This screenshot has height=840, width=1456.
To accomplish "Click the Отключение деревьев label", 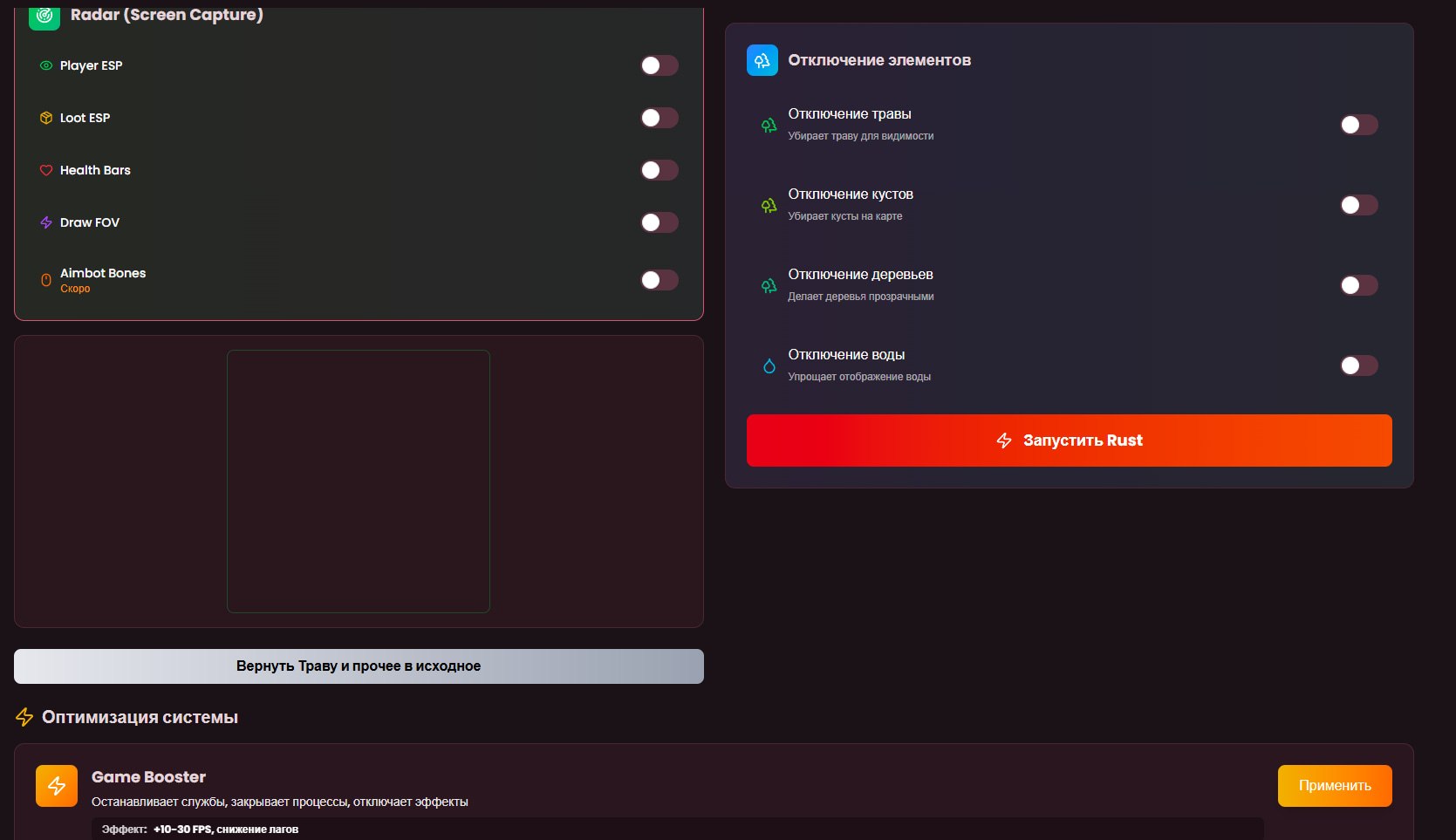I will 861,275.
